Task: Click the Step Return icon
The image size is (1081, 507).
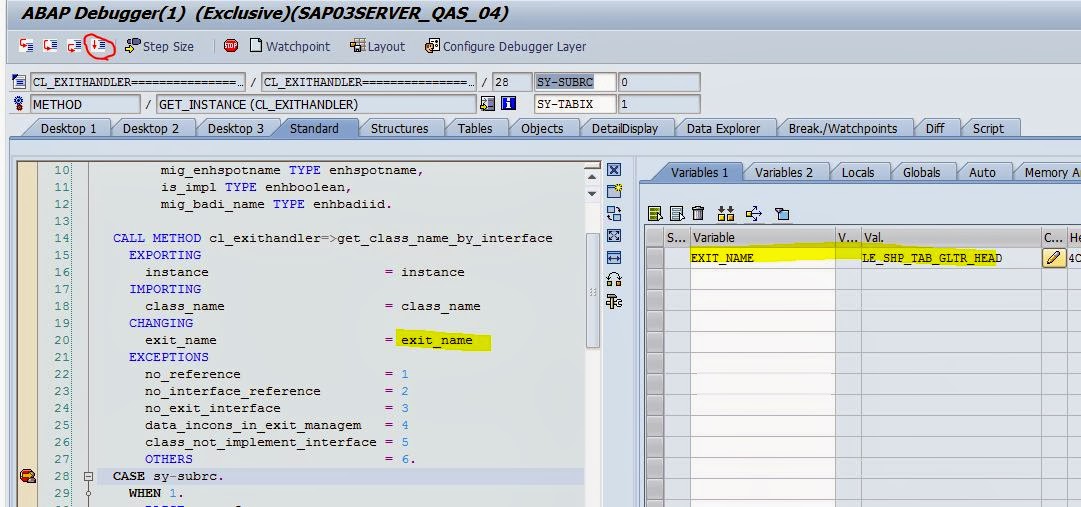Action: [x=74, y=46]
